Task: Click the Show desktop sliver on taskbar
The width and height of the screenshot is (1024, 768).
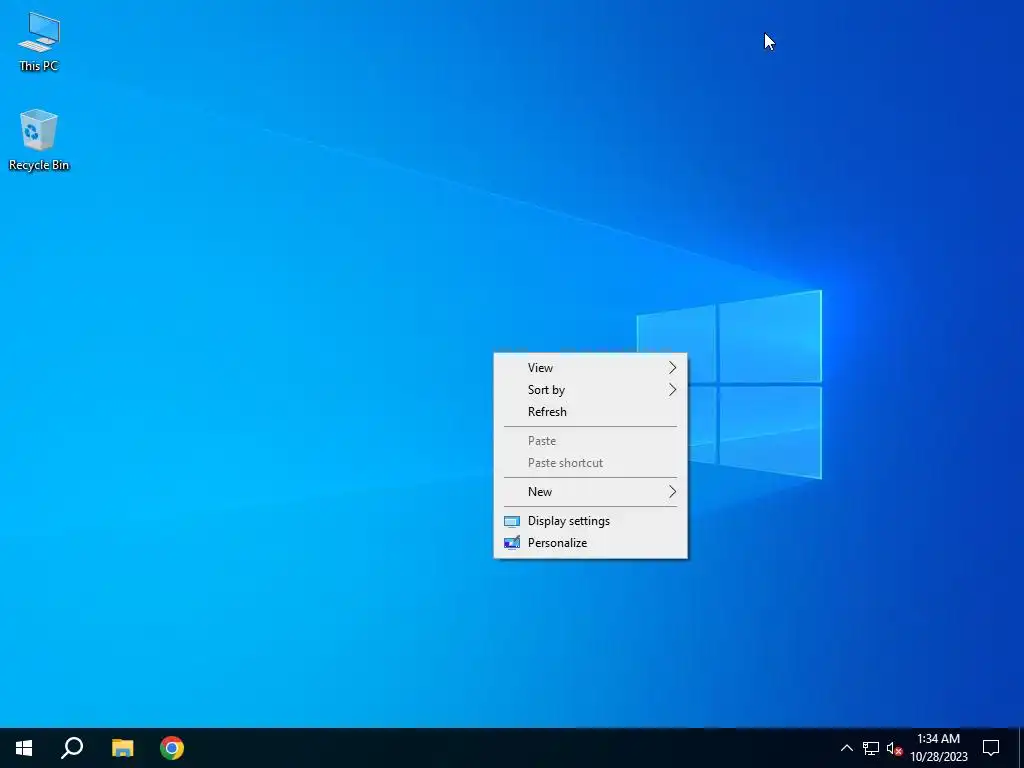Action: 1021,748
